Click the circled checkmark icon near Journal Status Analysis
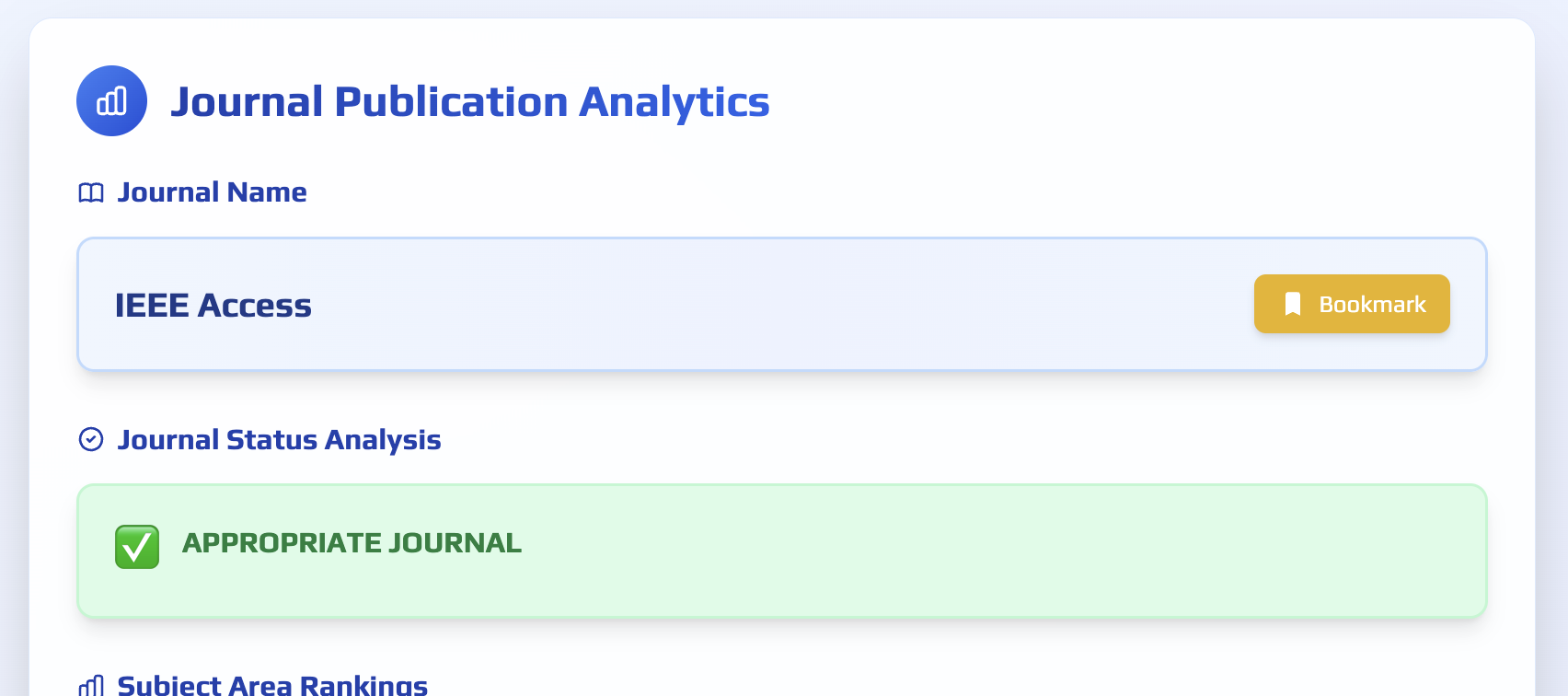The height and width of the screenshot is (696, 1568). (x=90, y=439)
